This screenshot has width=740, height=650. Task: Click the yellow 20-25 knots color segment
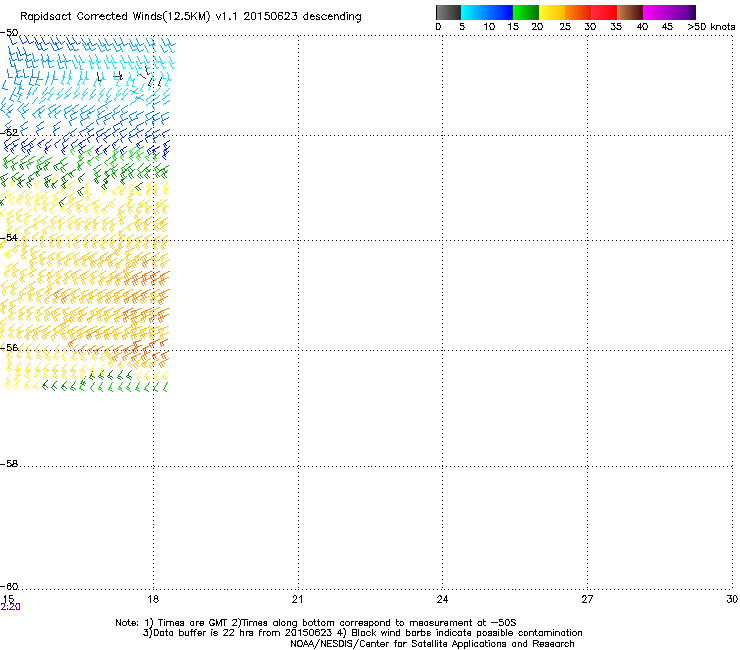[552, 12]
